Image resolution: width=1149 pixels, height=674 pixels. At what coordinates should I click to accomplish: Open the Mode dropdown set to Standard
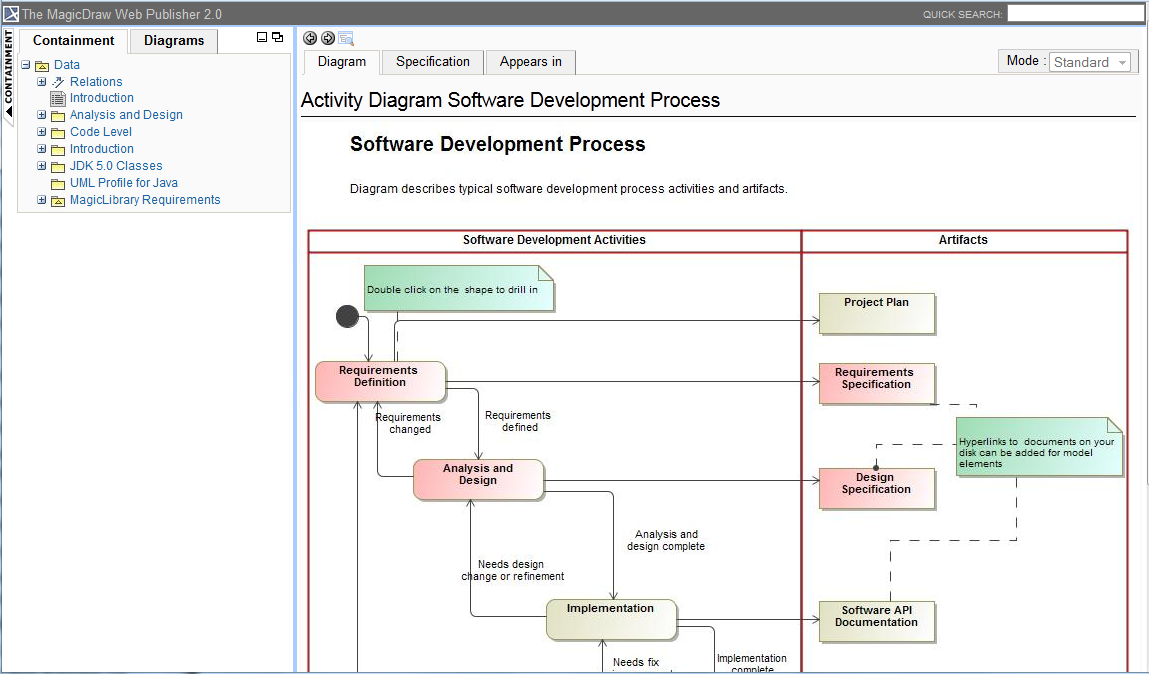tap(1090, 62)
